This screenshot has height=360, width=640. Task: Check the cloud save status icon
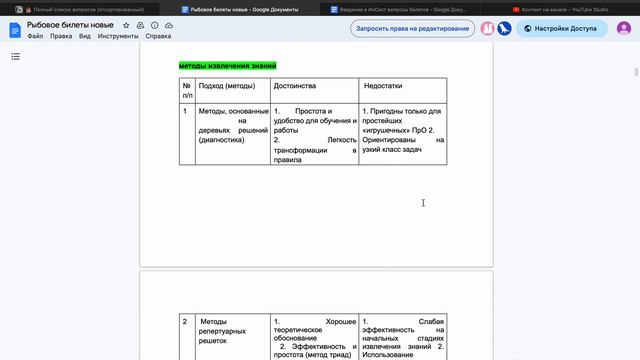[169, 25]
